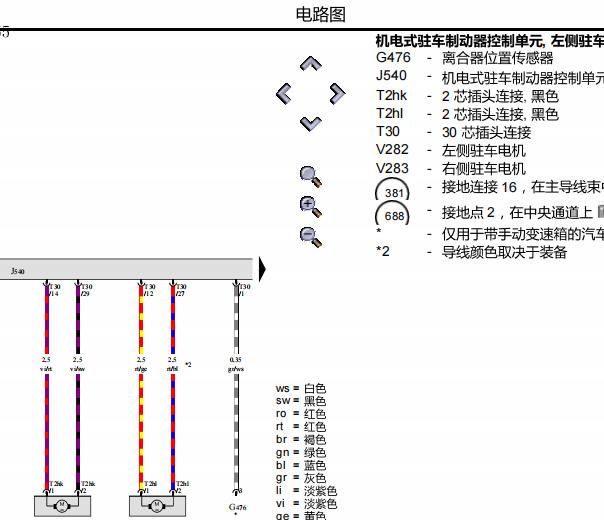Select the right motor symbol at T2hl
The width and height of the screenshot is (604, 520).
[157, 506]
